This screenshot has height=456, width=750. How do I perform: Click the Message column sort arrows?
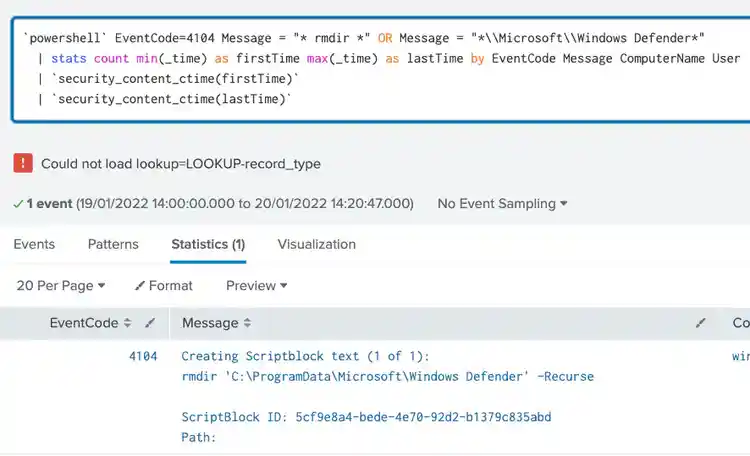pos(247,323)
